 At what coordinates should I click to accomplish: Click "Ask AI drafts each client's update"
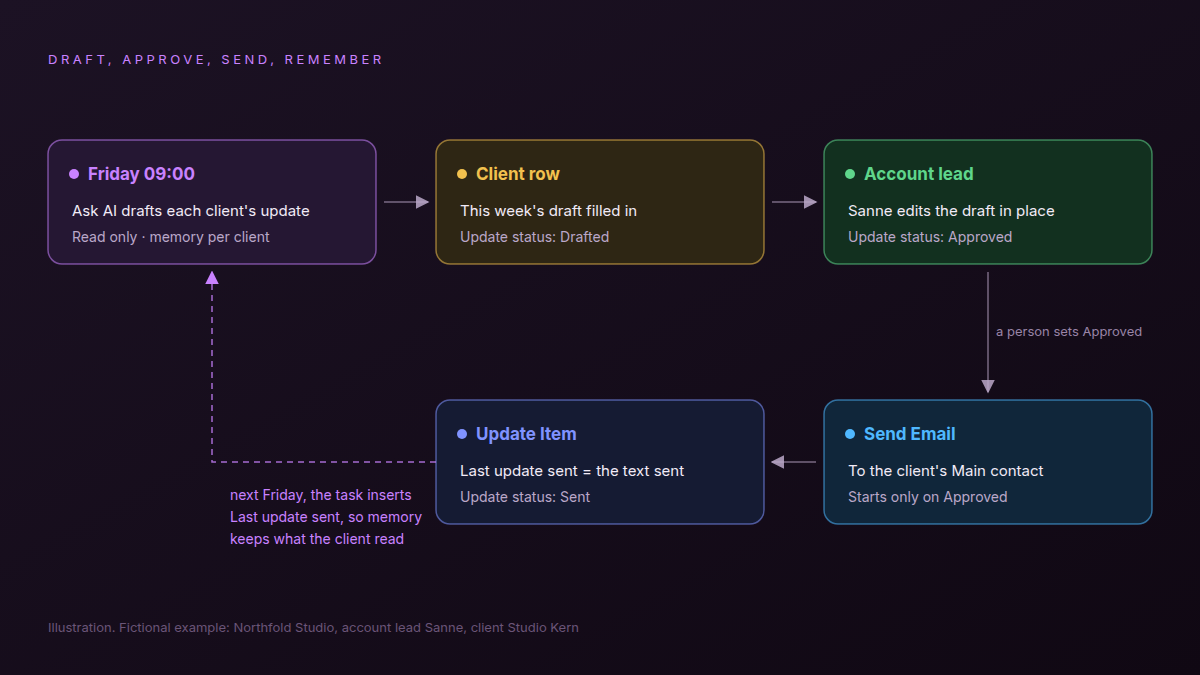point(191,211)
